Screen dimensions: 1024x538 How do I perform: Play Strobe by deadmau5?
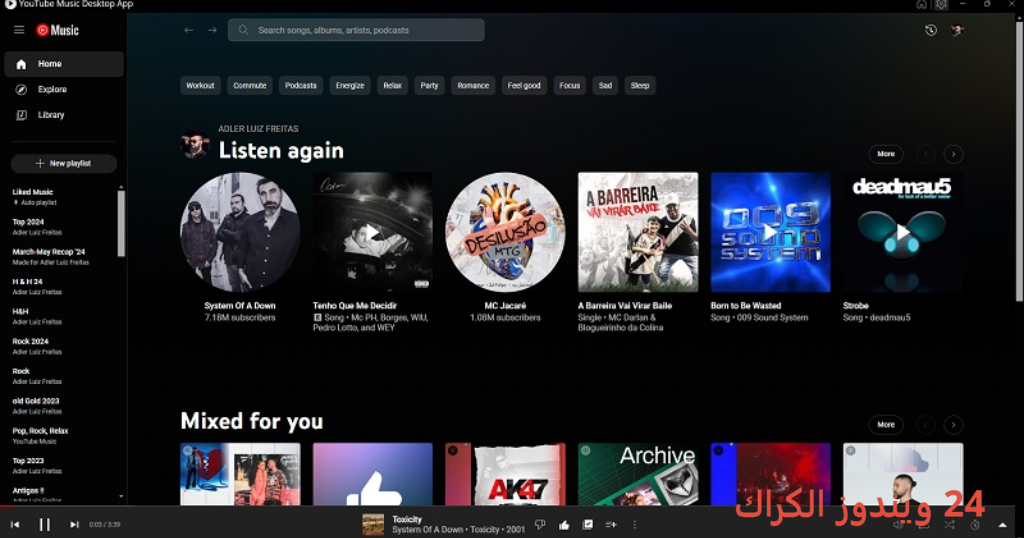[x=903, y=232]
